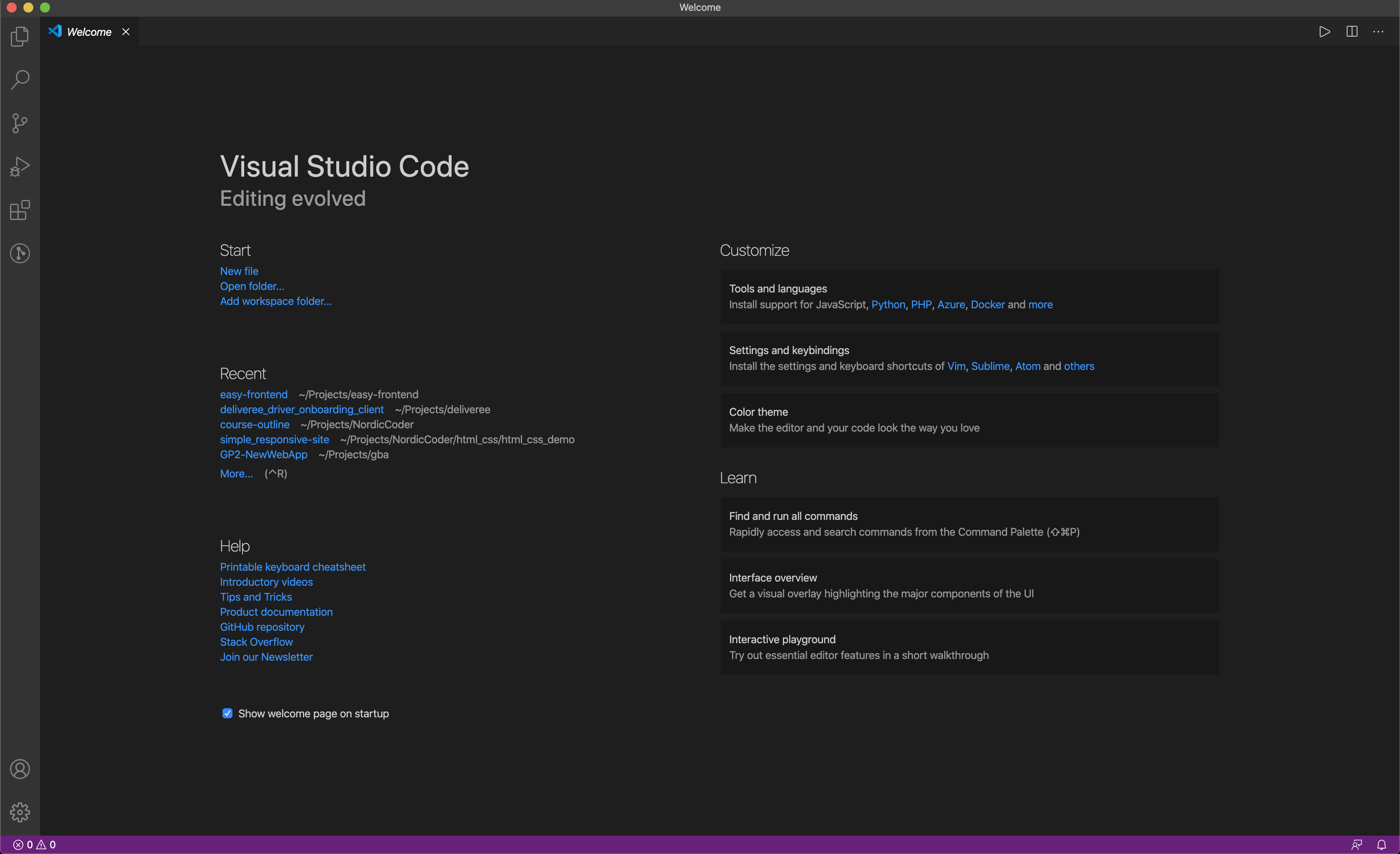Click the New file link
The image size is (1400, 854).
(x=239, y=271)
